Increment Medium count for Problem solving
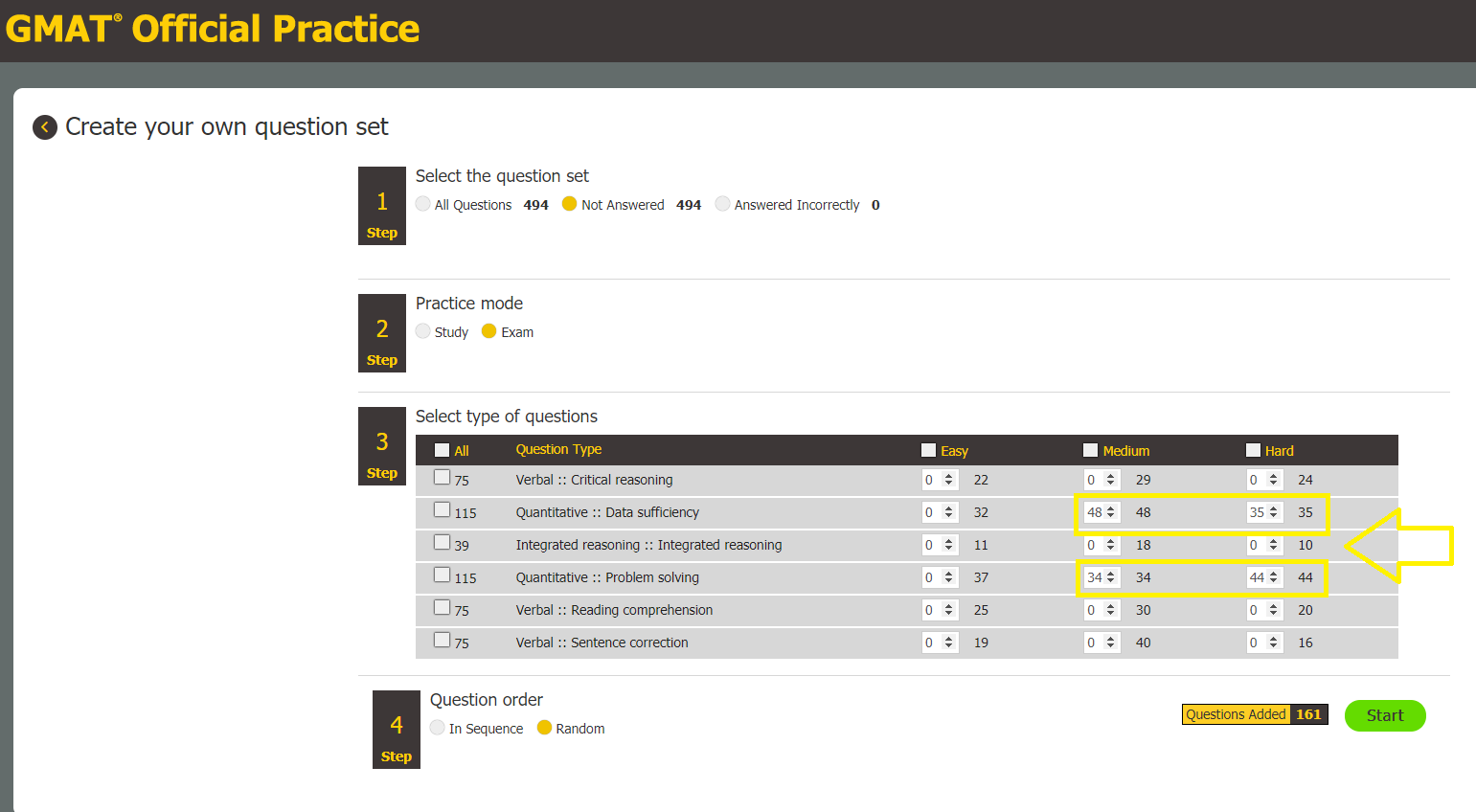The height and width of the screenshot is (812, 1476). click(1111, 573)
